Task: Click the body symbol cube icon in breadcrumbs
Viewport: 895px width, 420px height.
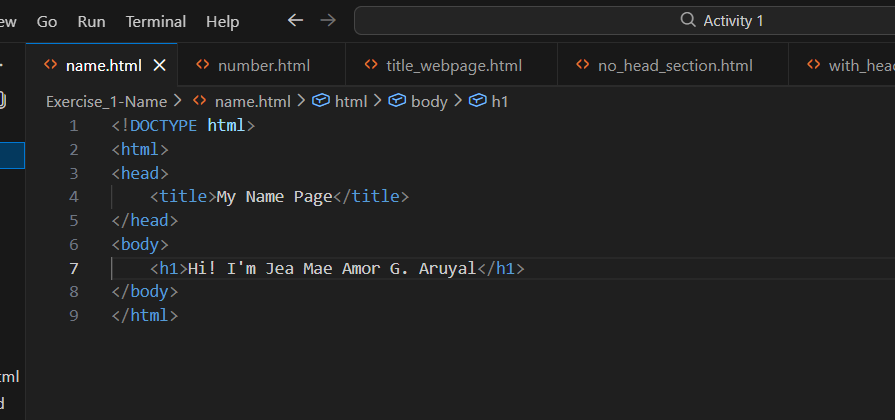Action: click(x=397, y=101)
